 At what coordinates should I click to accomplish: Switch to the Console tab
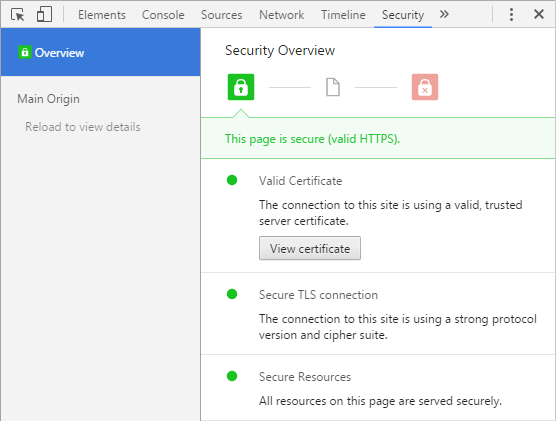[163, 15]
